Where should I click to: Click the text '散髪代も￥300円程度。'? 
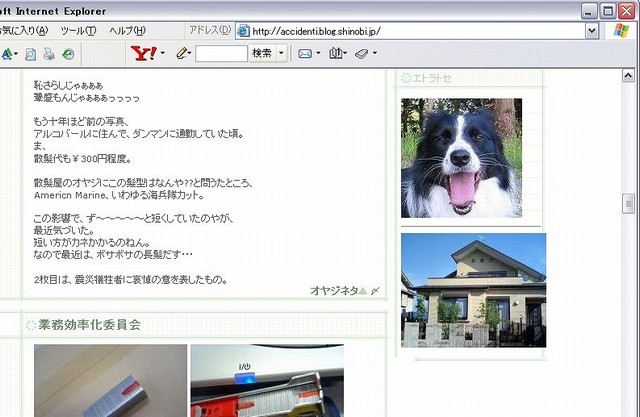coord(82,159)
